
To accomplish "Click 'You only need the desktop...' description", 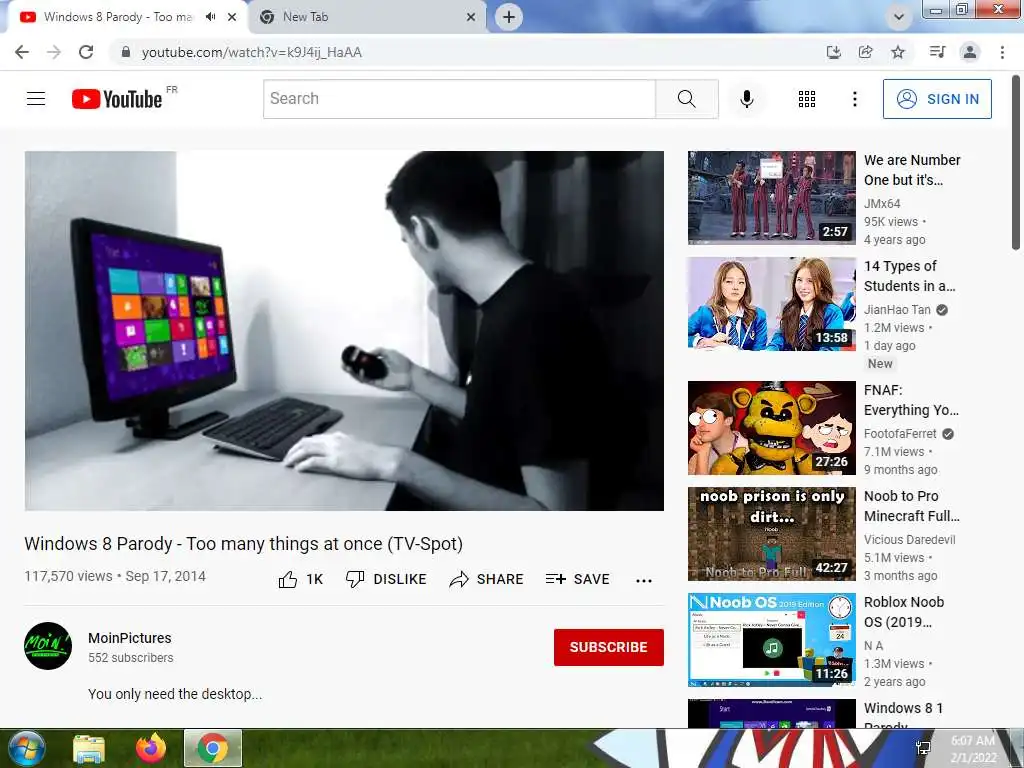I will tap(175, 694).
